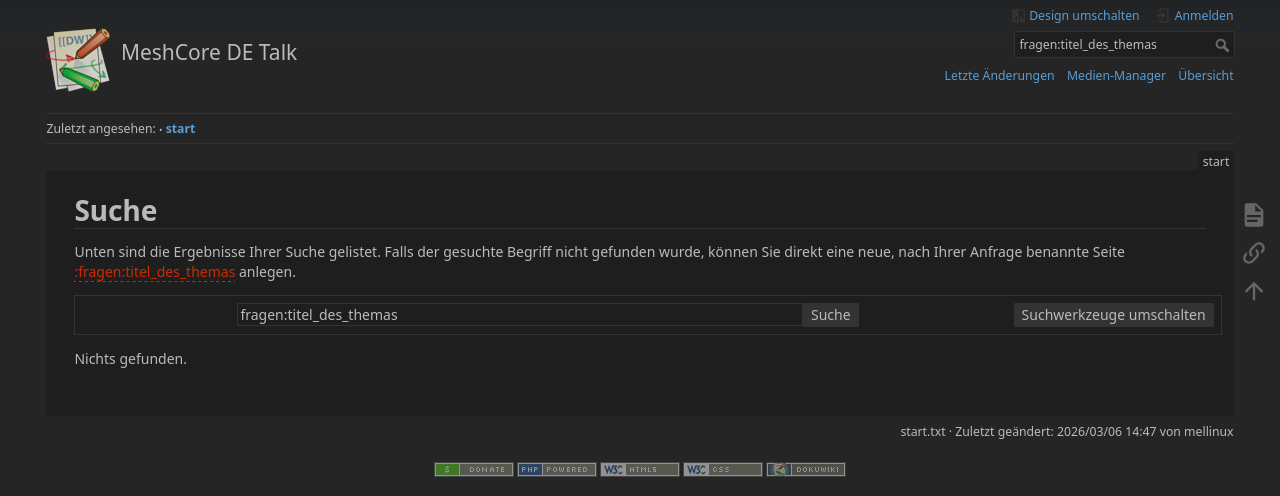This screenshot has width=1280, height=496.
Task: Click the Anmelden login link
Action: click(1203, 16)
